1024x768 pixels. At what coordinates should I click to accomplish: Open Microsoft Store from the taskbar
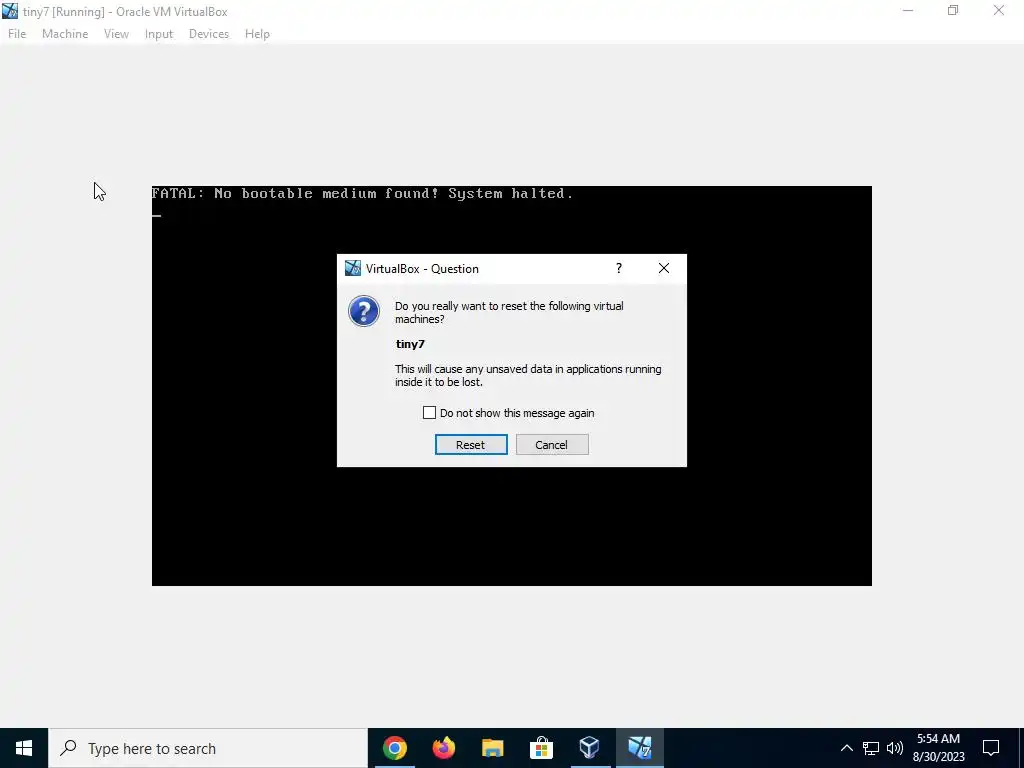(x=541, y=748)
